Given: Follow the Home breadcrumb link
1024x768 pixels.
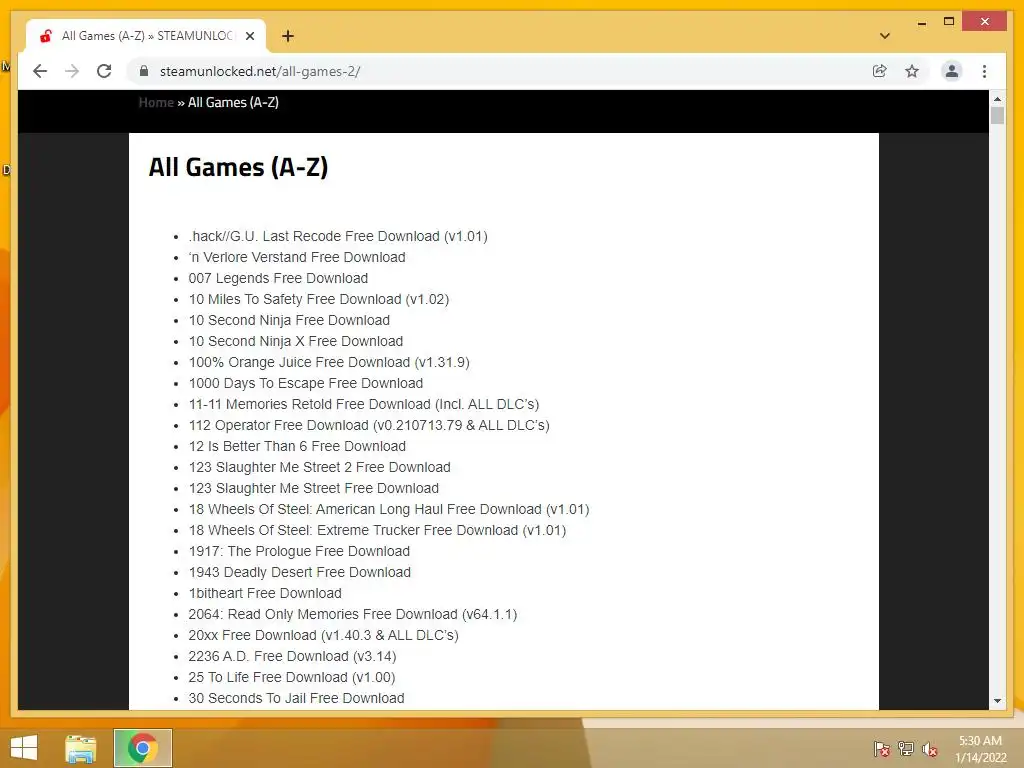Looking at the screenshot, I should 156,103.
